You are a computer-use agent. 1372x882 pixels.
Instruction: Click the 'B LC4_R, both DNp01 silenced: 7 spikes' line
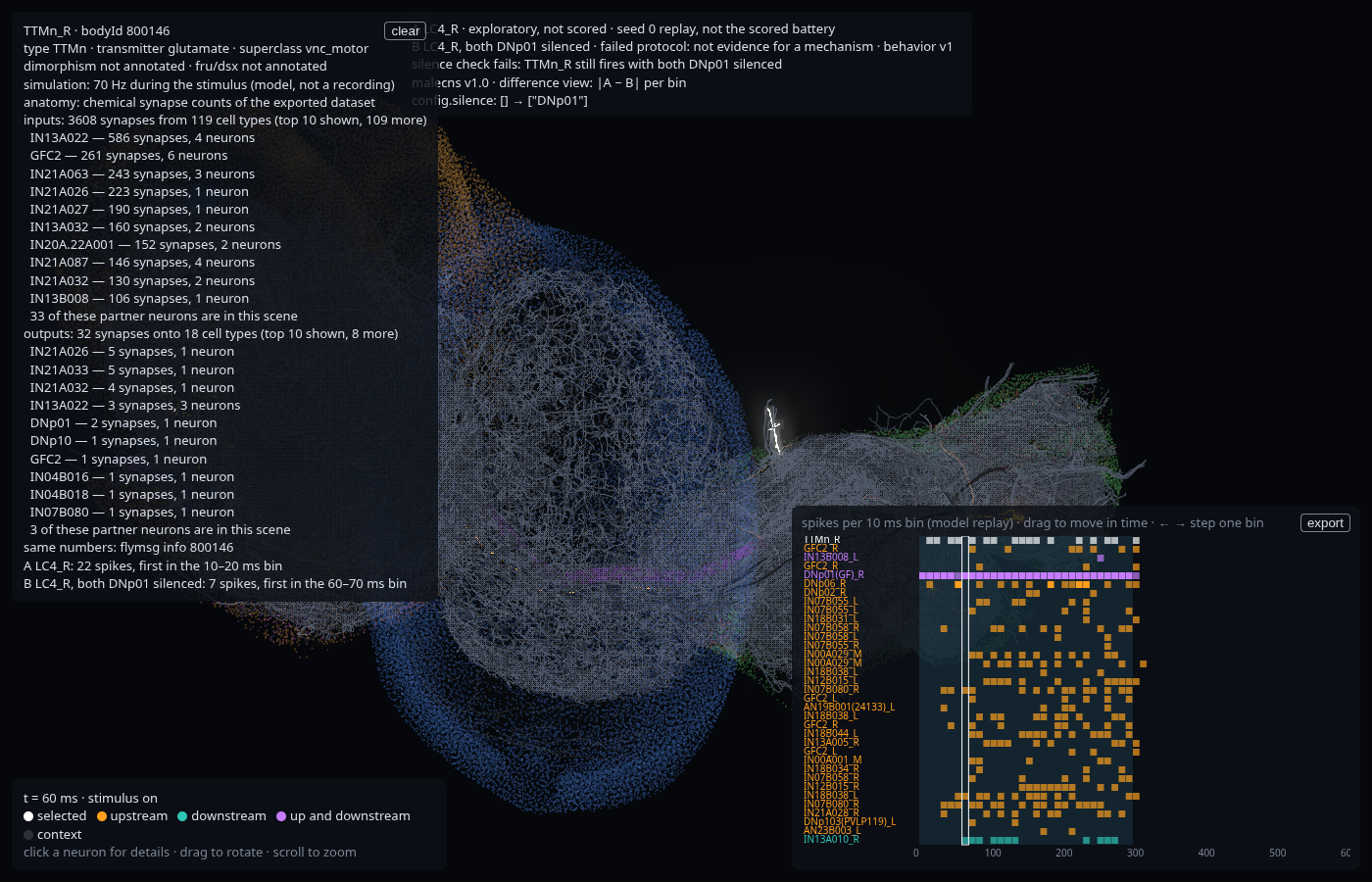(215, 584)
